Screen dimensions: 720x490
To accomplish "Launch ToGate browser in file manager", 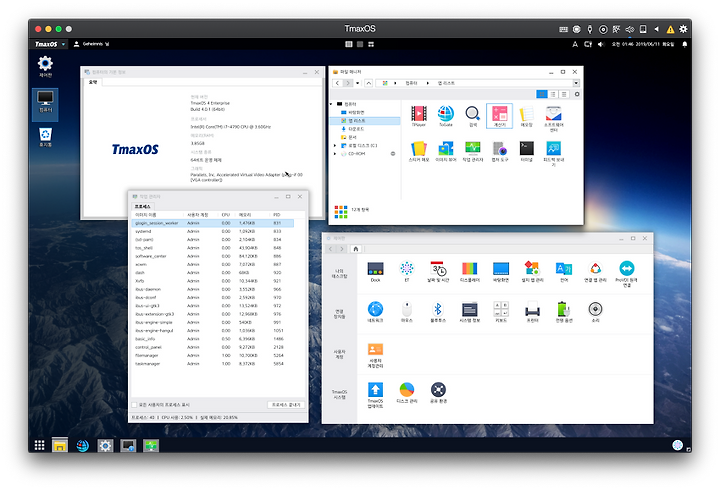I will 445,113.
